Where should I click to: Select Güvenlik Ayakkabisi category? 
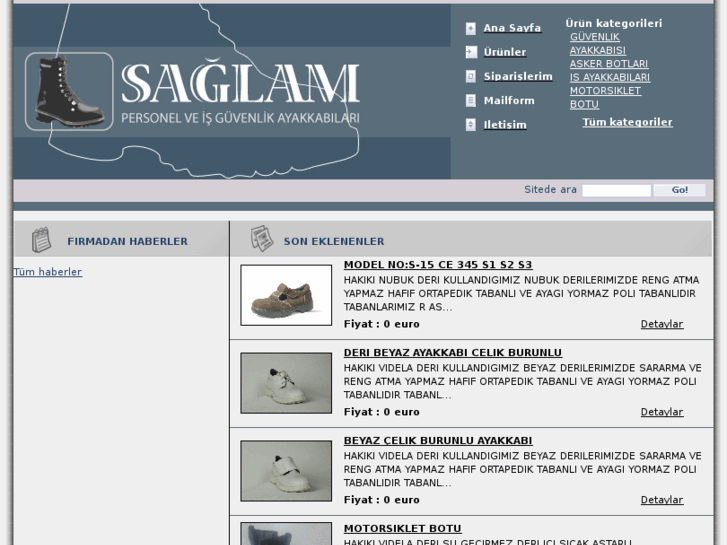(x=598, y=44)
